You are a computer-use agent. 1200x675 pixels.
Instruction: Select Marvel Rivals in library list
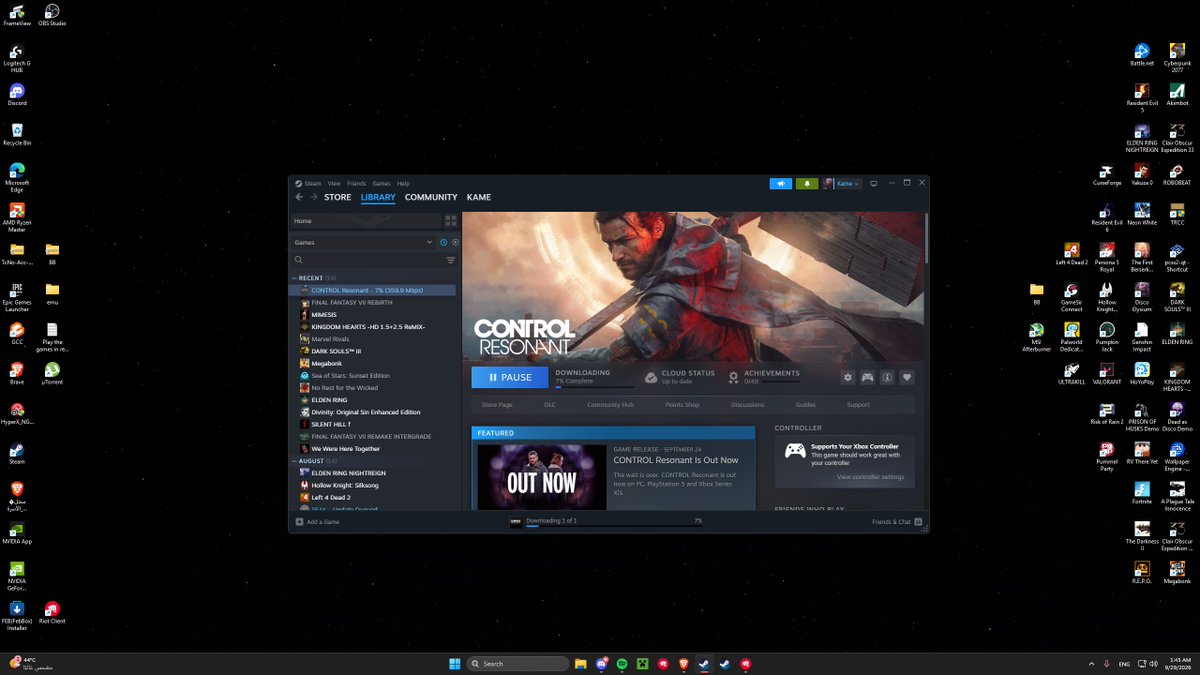[330, 339]
